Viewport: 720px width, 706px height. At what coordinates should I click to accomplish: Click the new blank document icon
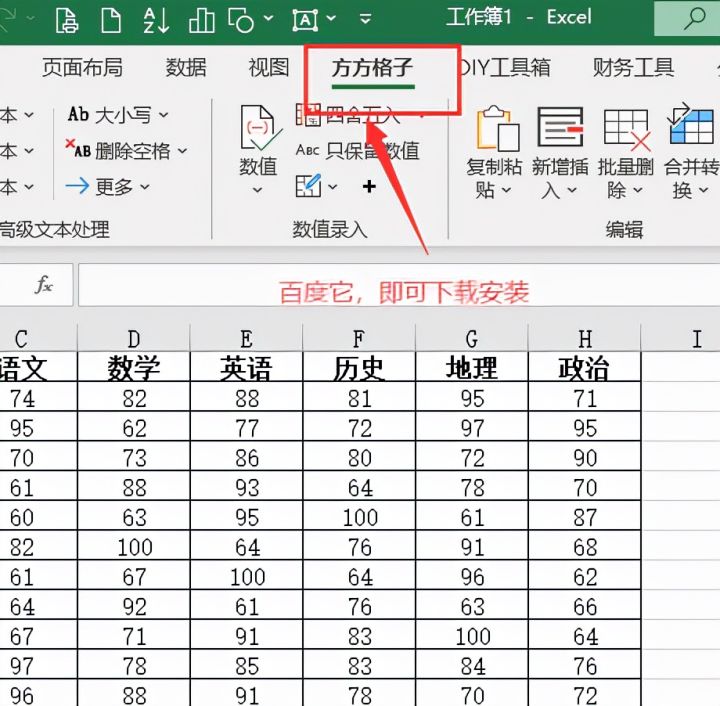[x=111, y=20]
